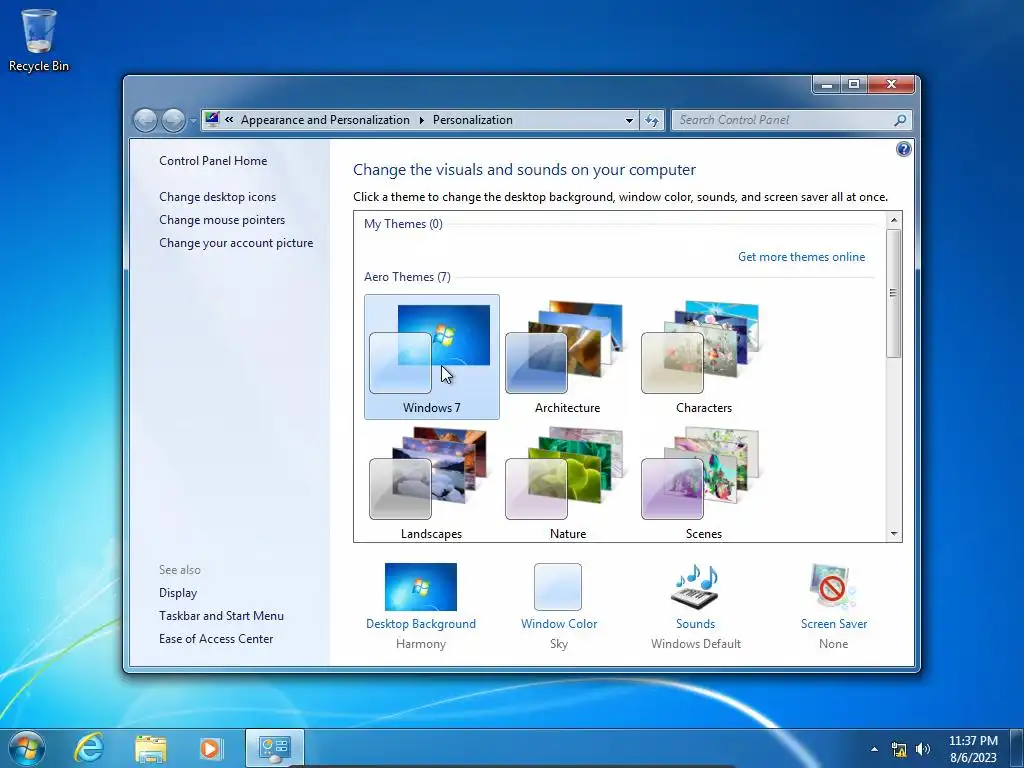Click Show desktop button at taskbar end
The image size is (1024, 768).
tap(1017, 748)
